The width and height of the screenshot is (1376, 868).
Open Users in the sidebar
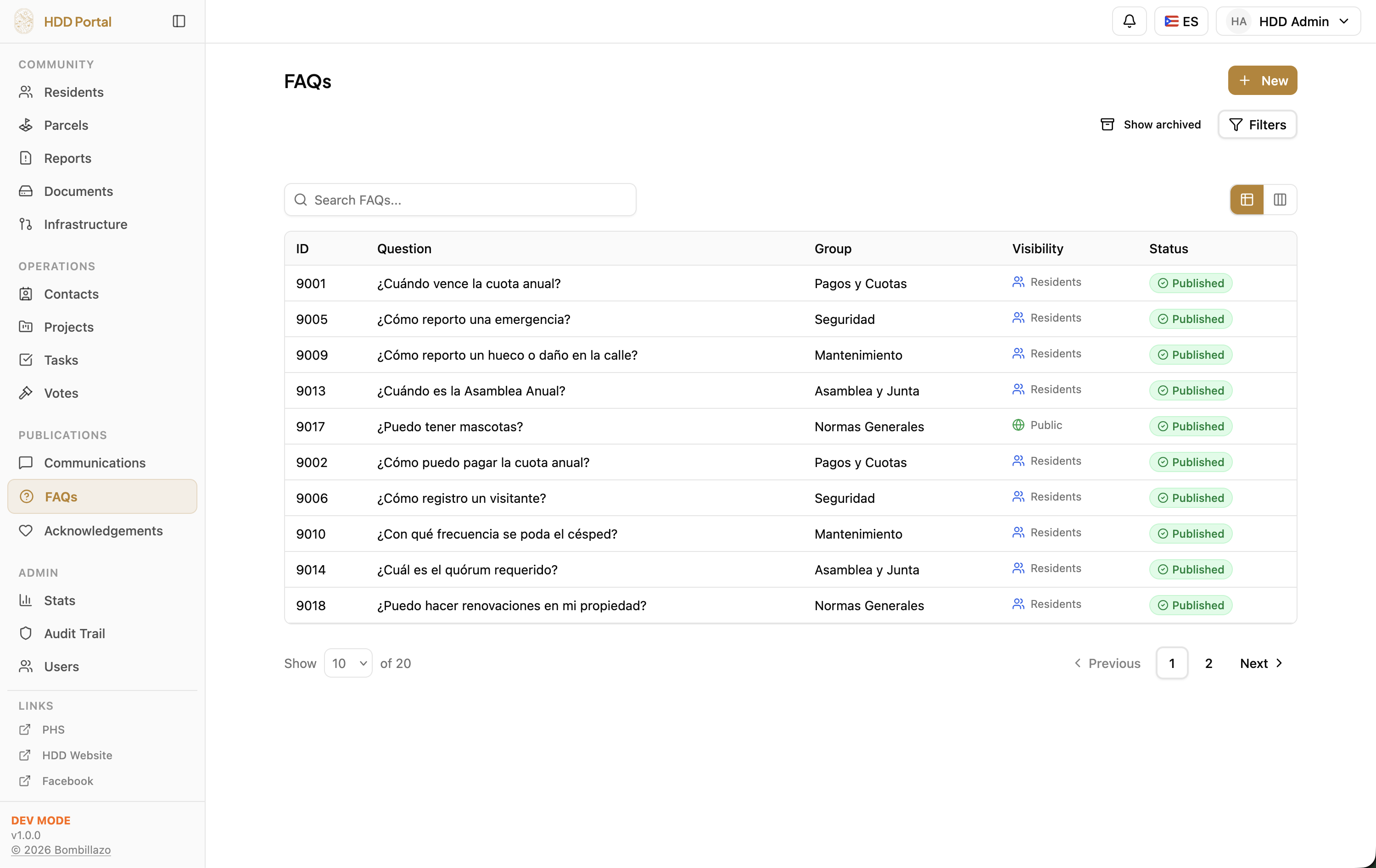102,667
